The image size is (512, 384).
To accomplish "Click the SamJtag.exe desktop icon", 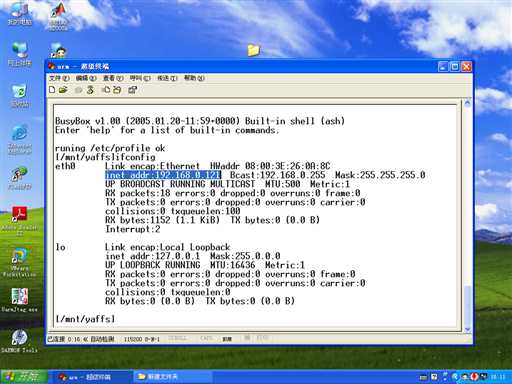I will coord(20,300).
